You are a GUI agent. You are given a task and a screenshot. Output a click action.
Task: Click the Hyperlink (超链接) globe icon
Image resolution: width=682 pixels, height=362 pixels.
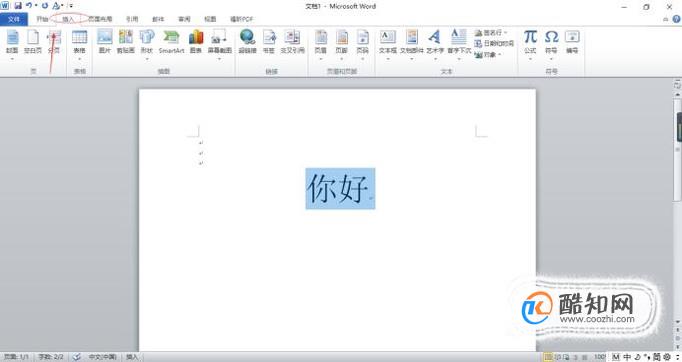tap(247, 42)
